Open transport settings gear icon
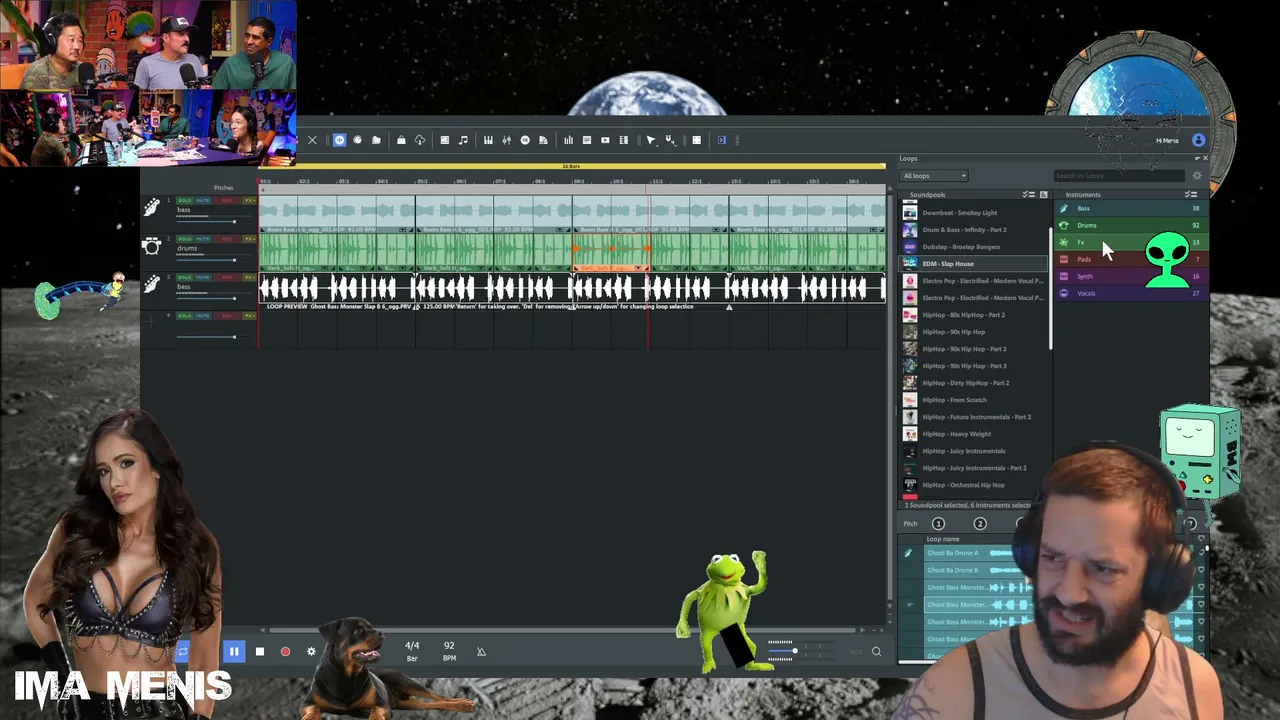The image size is (1280, 720). [311, 652]
